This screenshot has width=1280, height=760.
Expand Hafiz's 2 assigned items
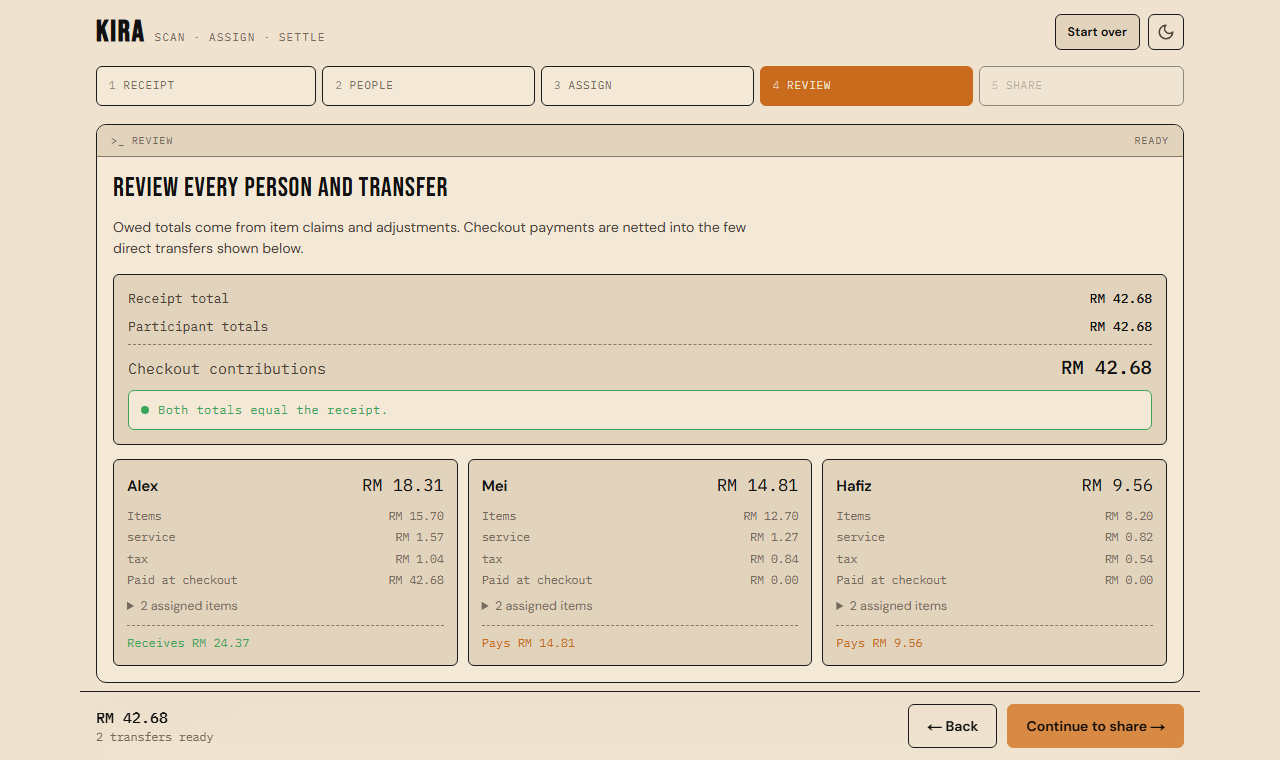coord(891,606)
